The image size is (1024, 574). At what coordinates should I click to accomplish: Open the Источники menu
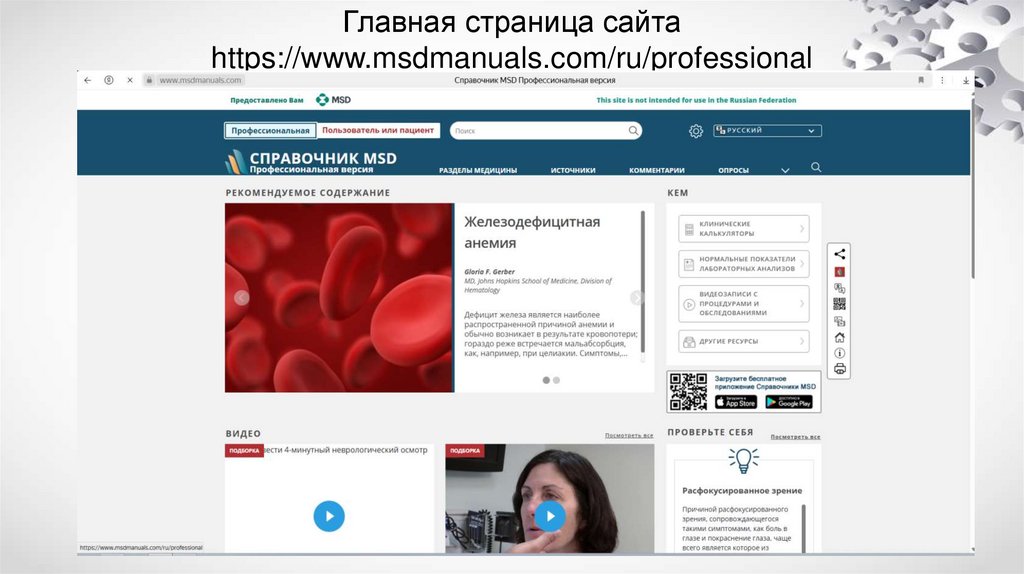pos(573,170)
